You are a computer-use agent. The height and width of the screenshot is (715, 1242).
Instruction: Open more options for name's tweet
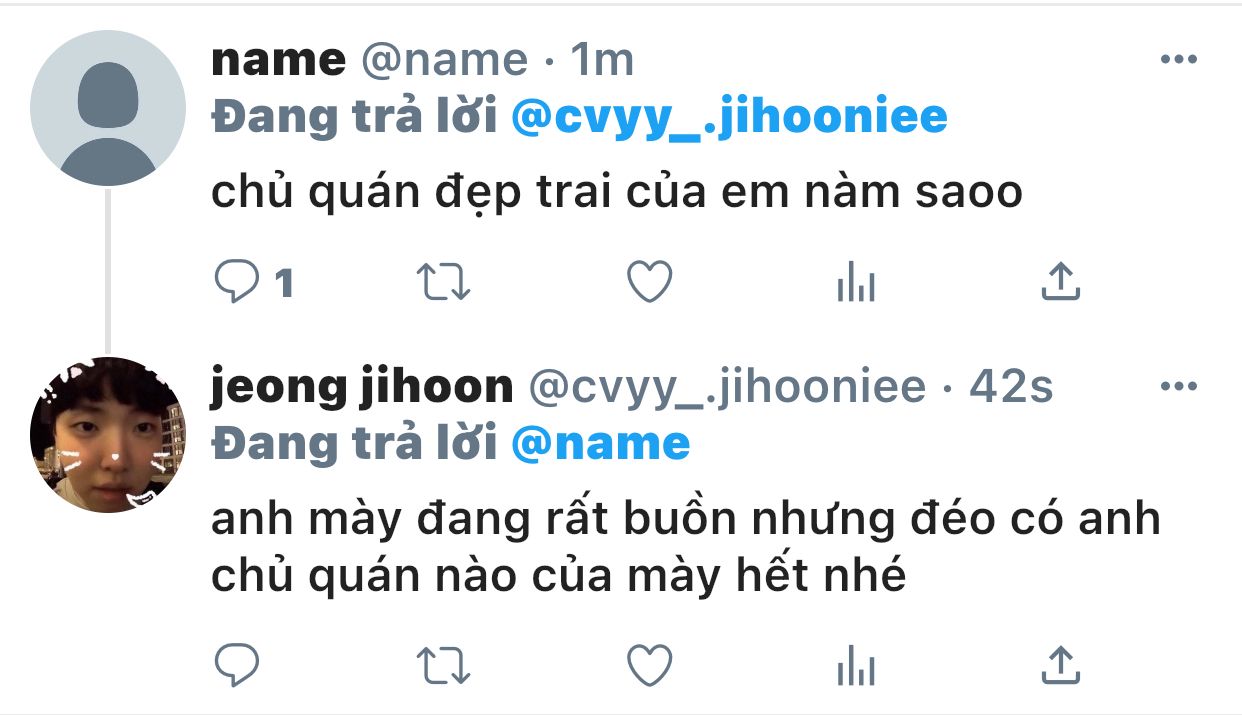[x=1178, y=60]
